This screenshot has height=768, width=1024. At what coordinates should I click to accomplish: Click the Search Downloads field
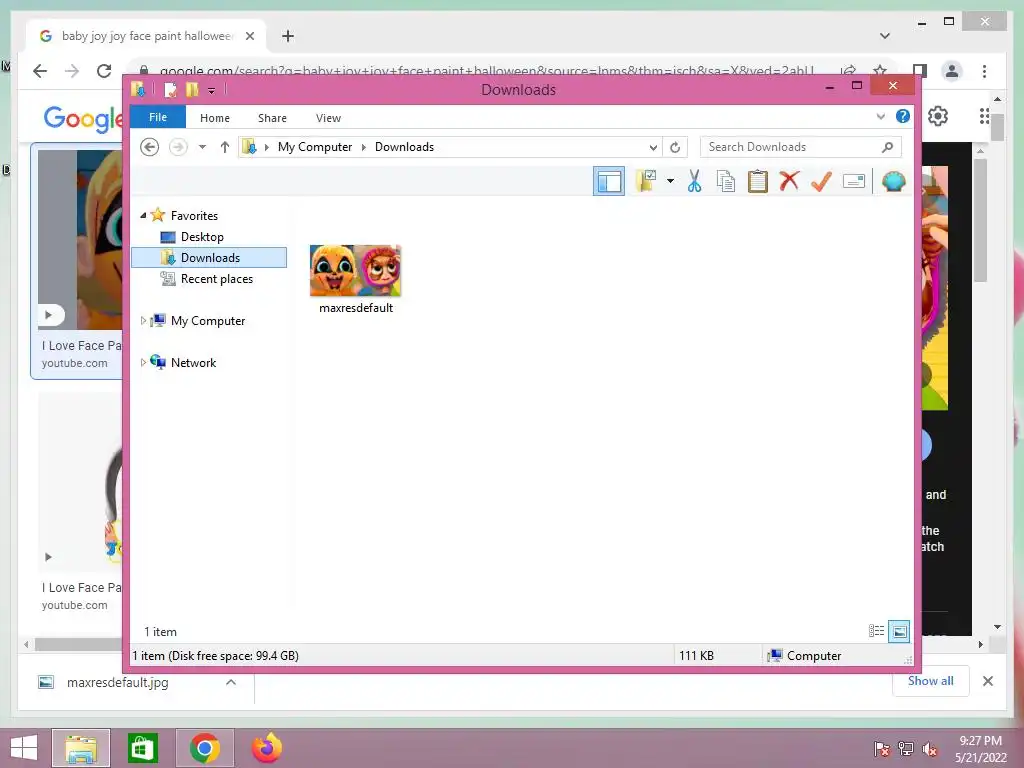coord(801,147)
